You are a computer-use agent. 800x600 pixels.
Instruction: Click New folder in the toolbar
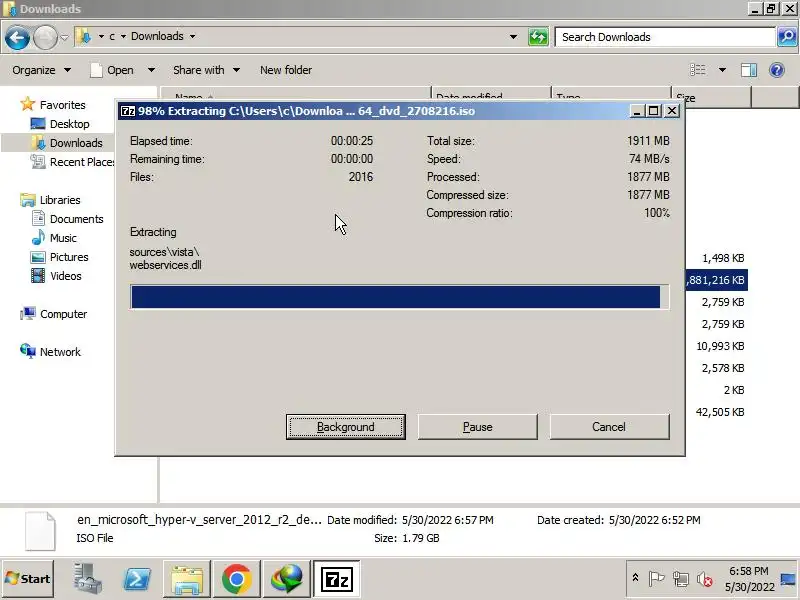click(x=286, y=70)
